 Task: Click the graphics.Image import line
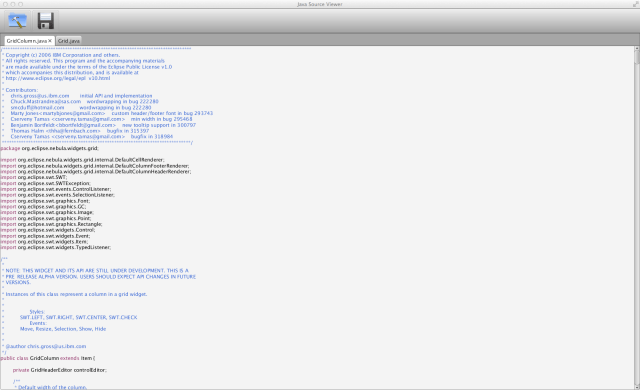click(x=47, y=213)
